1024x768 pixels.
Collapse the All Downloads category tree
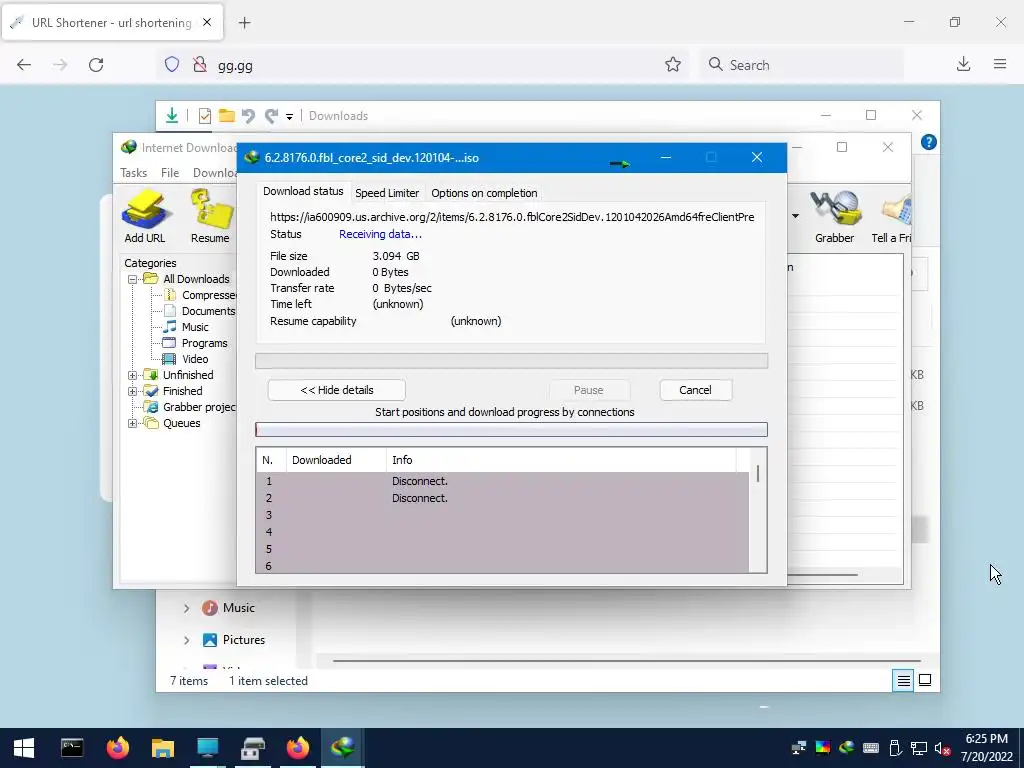pyautogui.click(x=132, y=280)
